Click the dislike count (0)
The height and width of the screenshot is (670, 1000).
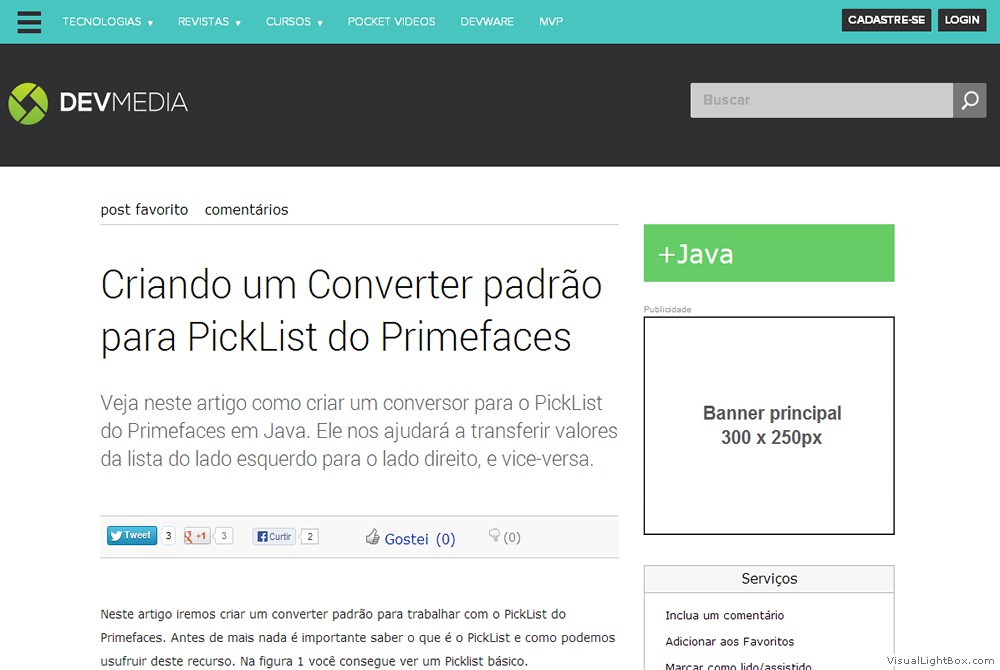pos(512,537)
